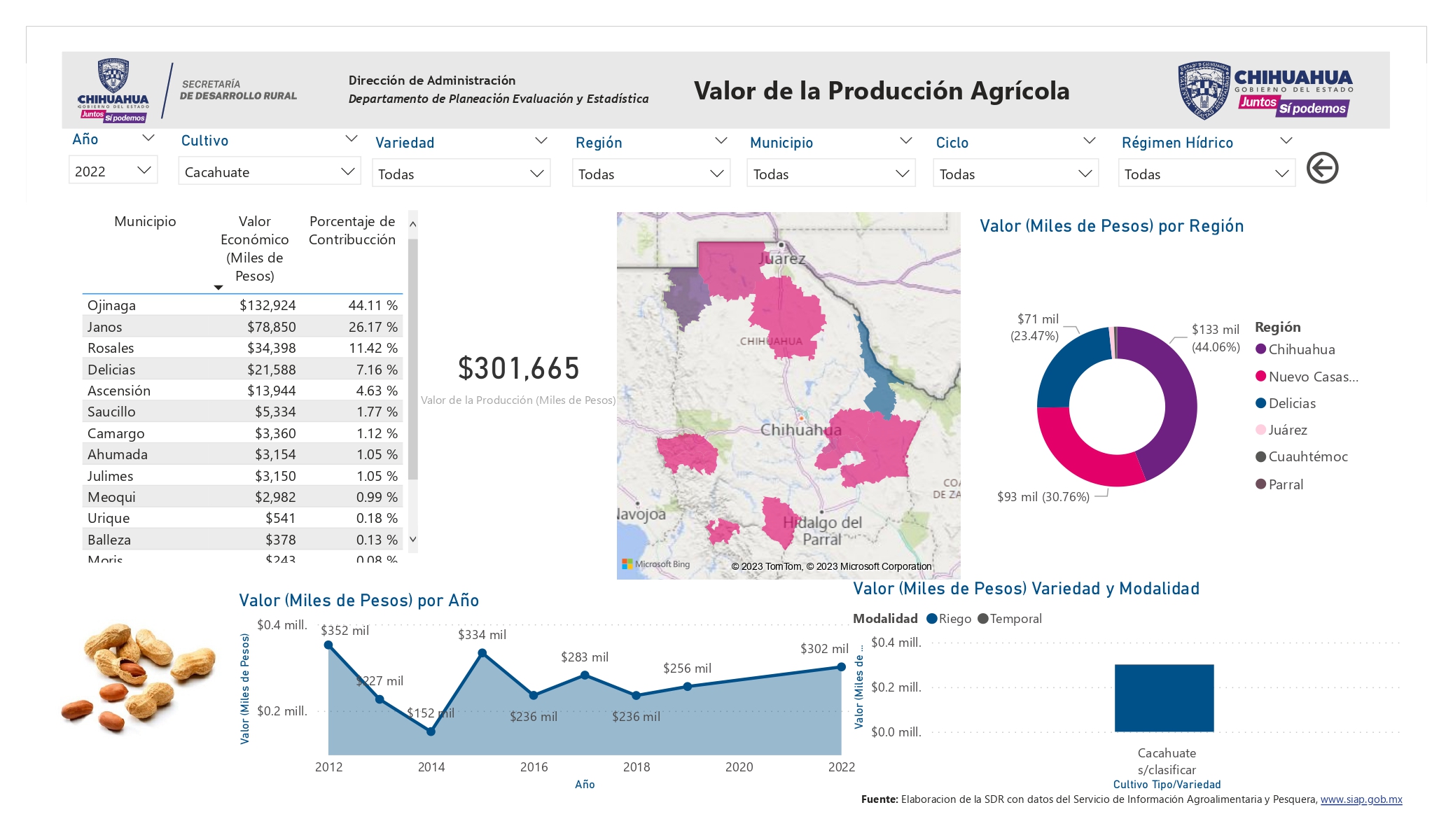This screenshot has width=1453, height=840.
Task: Select the Delicias row in the municipio table
Action: pos(242,370)
